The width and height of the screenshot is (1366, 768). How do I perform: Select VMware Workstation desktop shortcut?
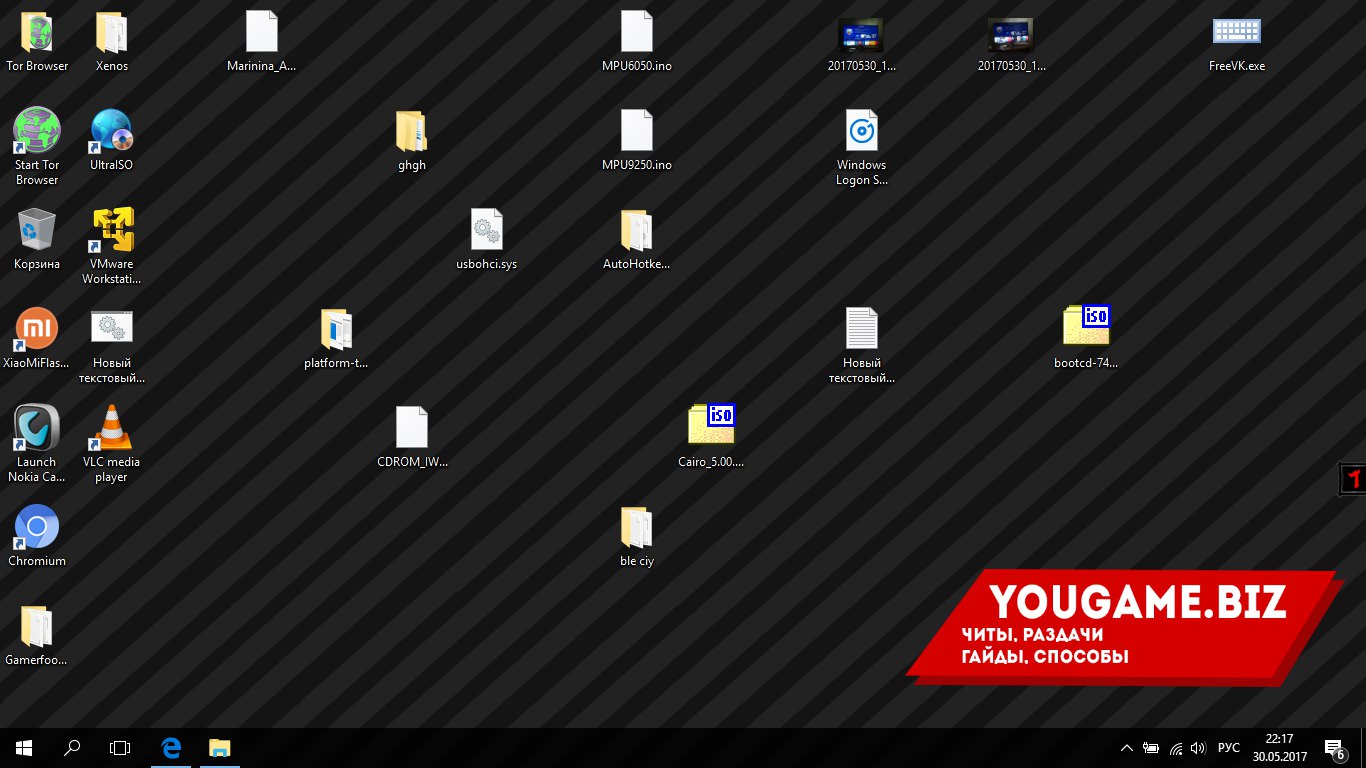click(111, 232)
